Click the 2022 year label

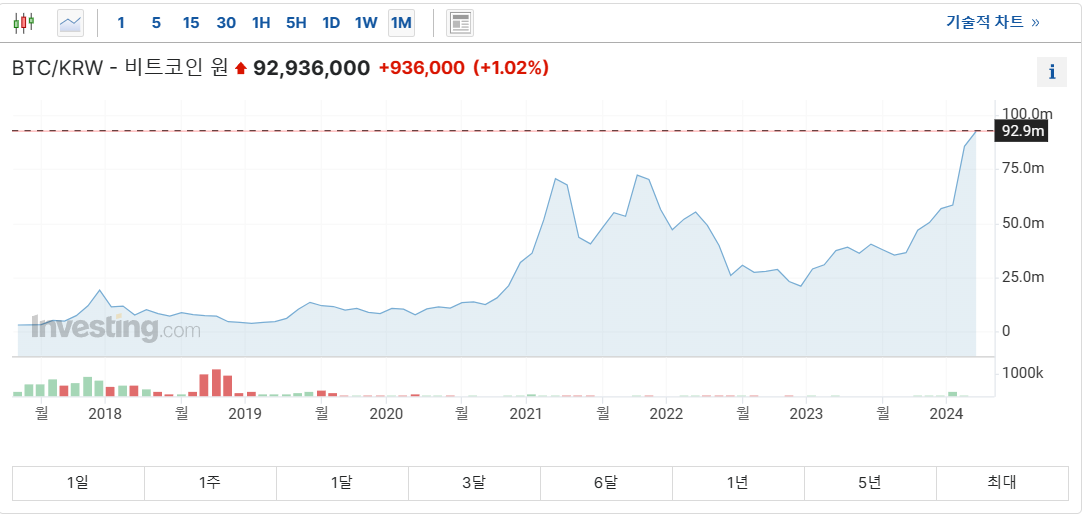click(x=666, y=414)
